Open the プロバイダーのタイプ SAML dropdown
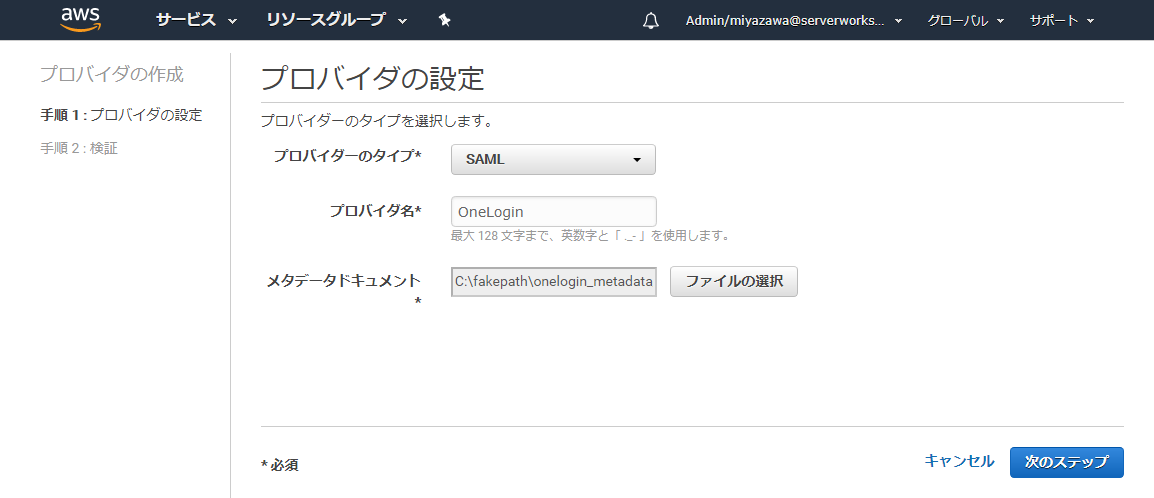1154x498 pixels. [553, 160]
